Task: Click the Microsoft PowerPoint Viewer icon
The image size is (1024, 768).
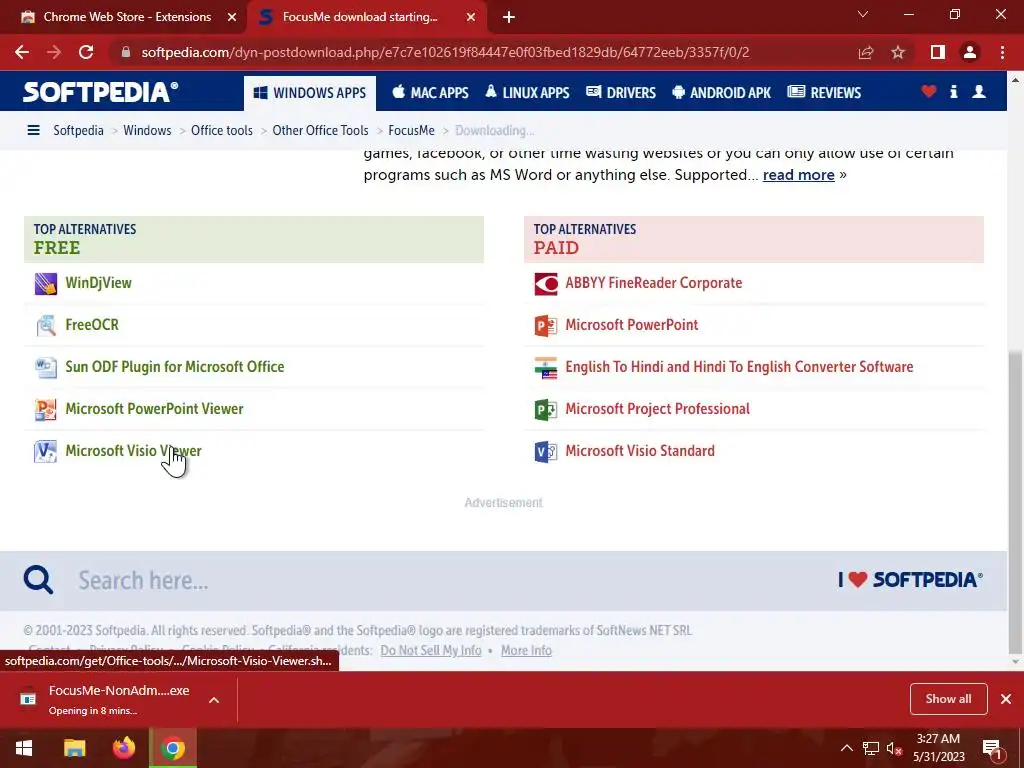Action: 46,409
